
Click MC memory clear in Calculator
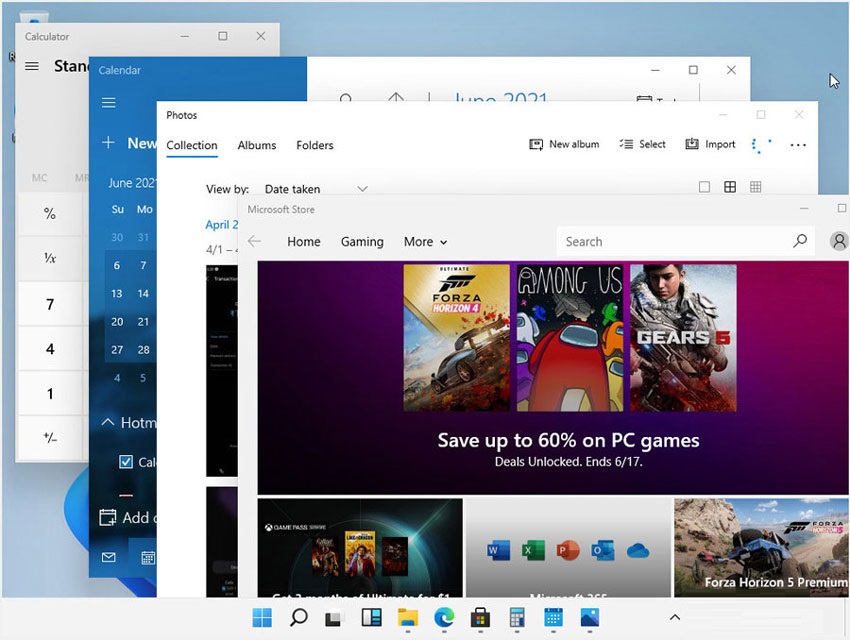click(40, 178)
